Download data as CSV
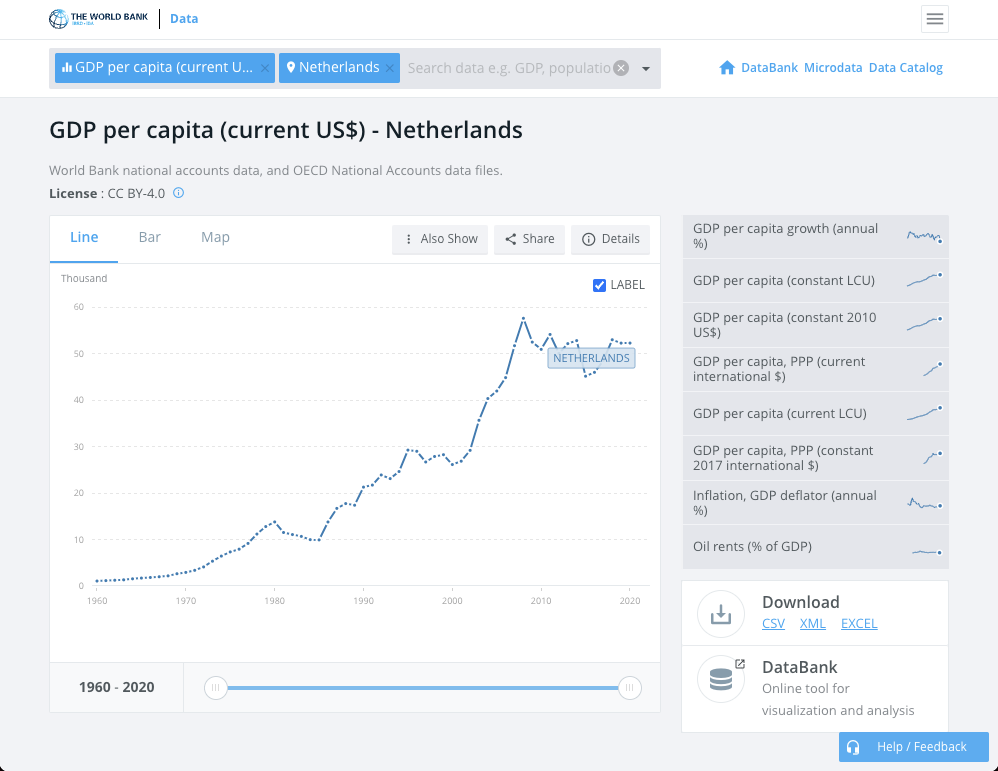Image resolution: width=998 pixels, height=771 pixels. pos(773,624)
